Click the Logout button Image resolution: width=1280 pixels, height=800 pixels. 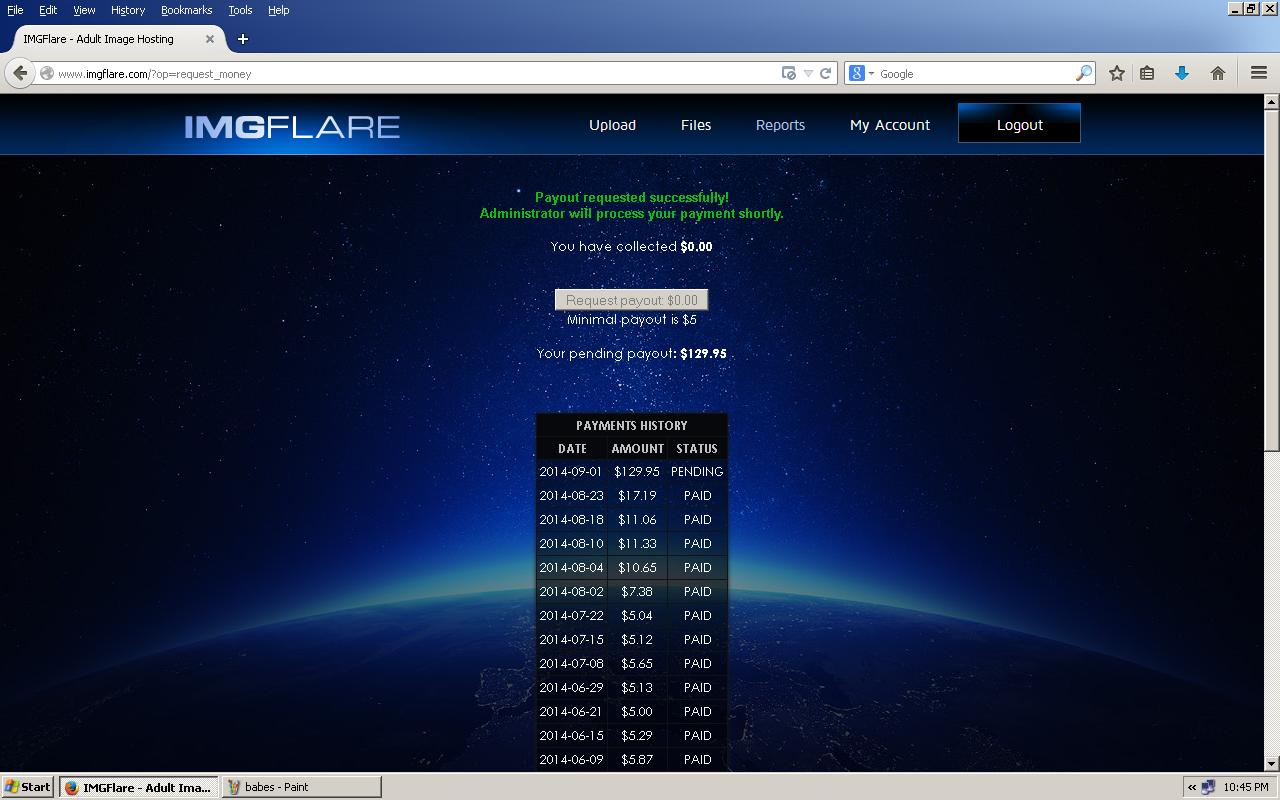pyautogui.click(x=1019, y=124)
